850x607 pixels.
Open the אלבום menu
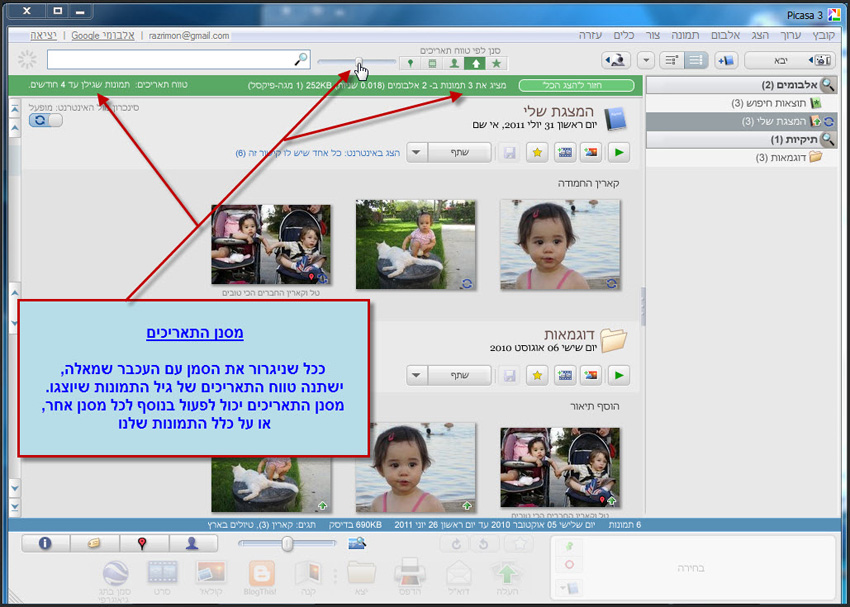(725, 35)
